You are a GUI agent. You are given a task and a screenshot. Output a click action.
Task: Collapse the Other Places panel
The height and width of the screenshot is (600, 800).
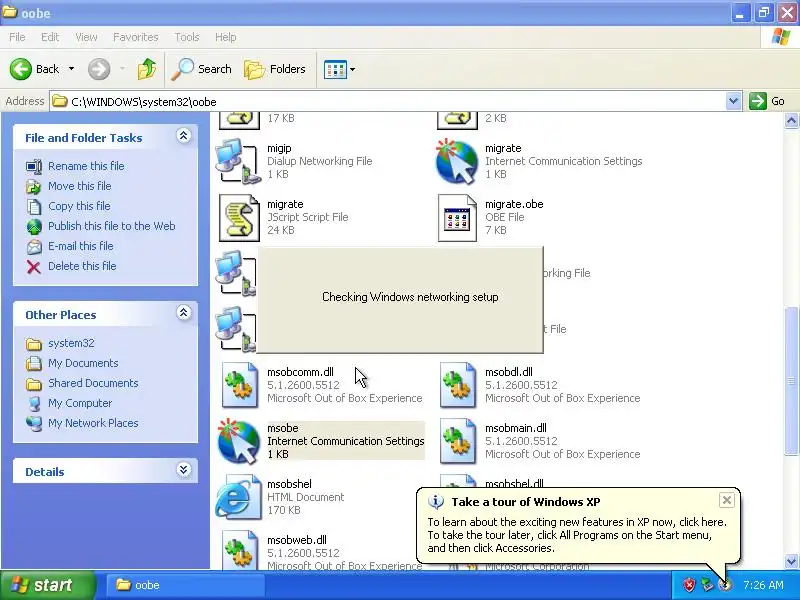(x=184, y=313)
